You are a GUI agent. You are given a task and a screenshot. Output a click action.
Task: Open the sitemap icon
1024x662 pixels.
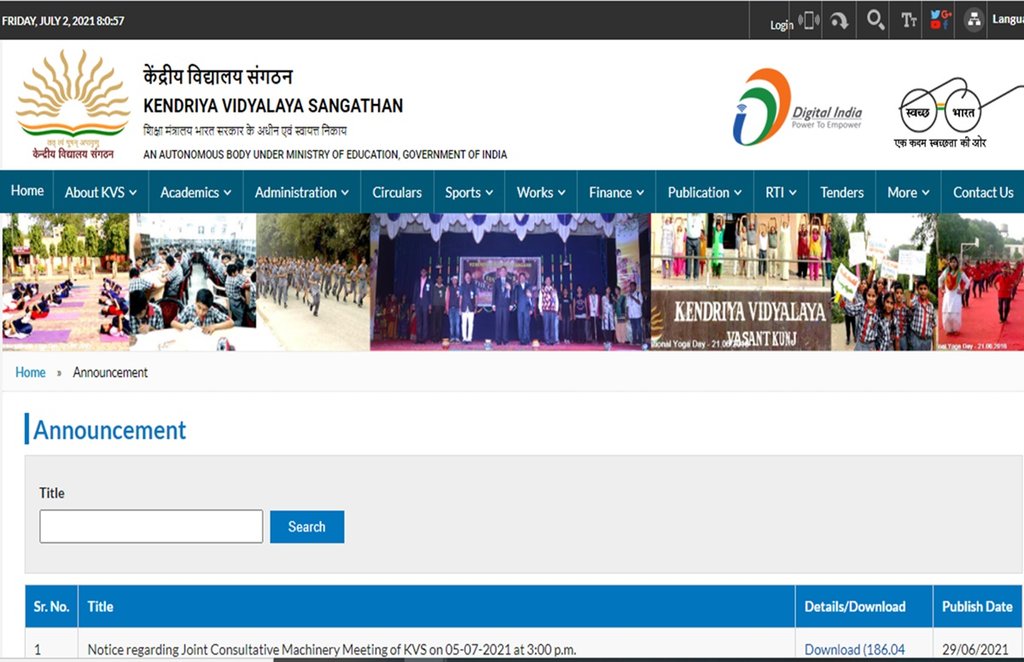973,20
